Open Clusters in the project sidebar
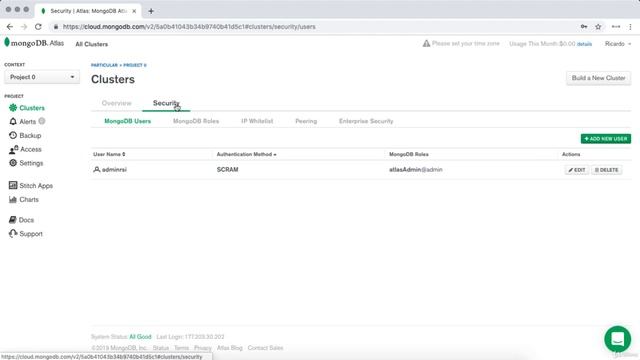Viewport: 640px width, 360px height. (27, 108)
